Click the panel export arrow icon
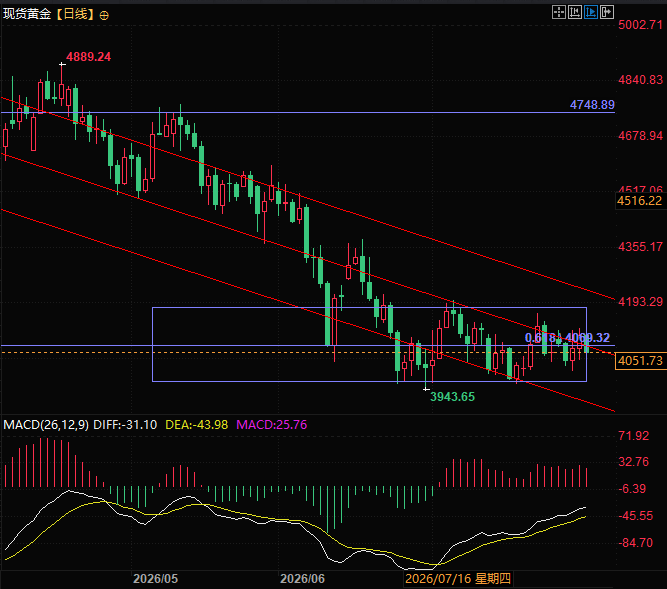667x589 pixels. (607, 12)
